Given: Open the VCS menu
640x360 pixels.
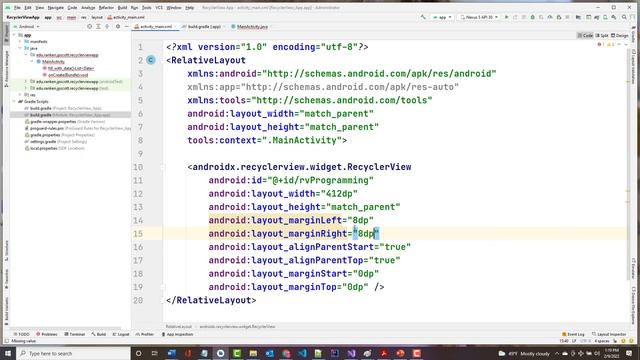Looking at the screenshot, I should click(x=159, y=8).
